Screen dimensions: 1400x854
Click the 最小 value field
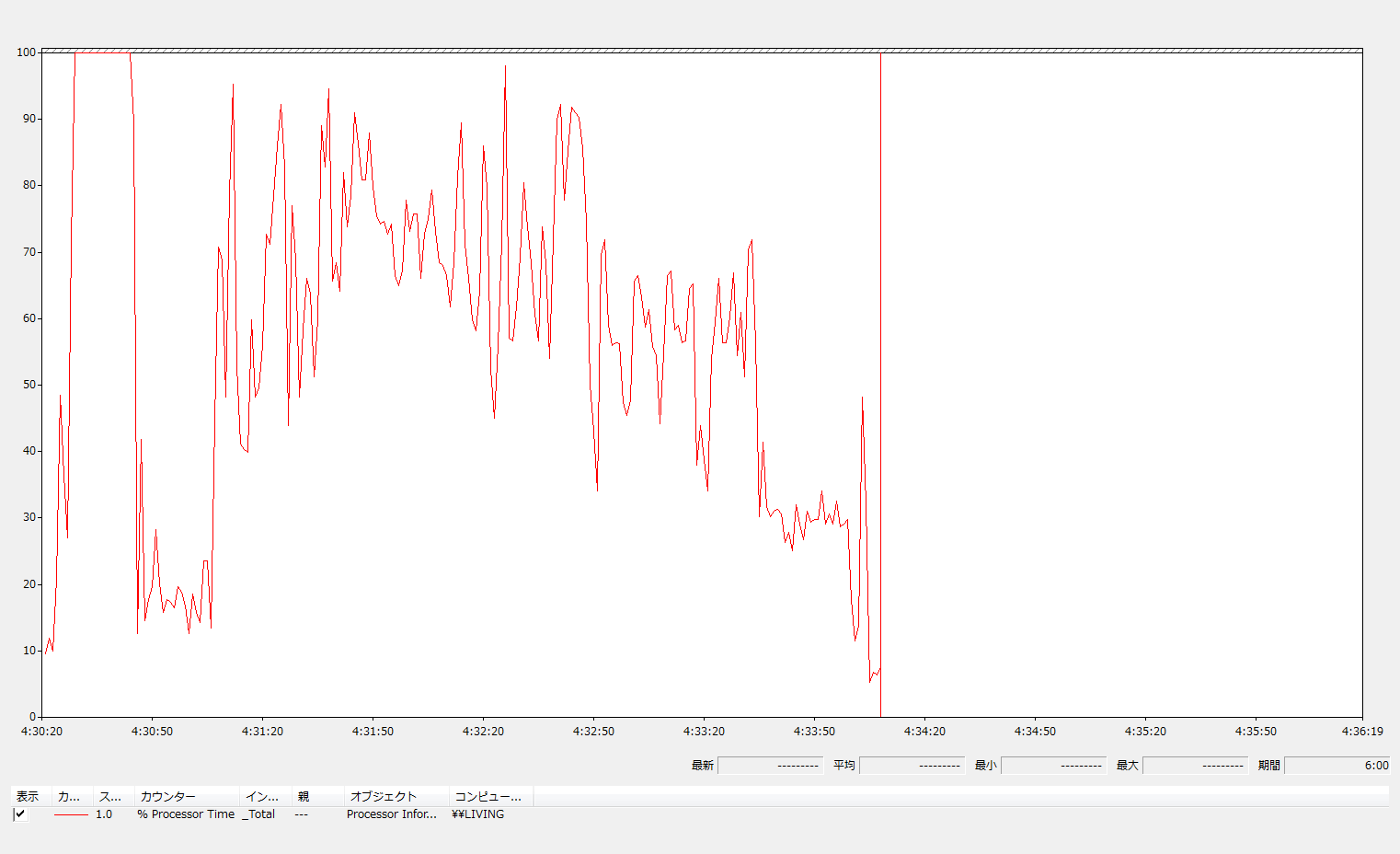click(1053, 766)
